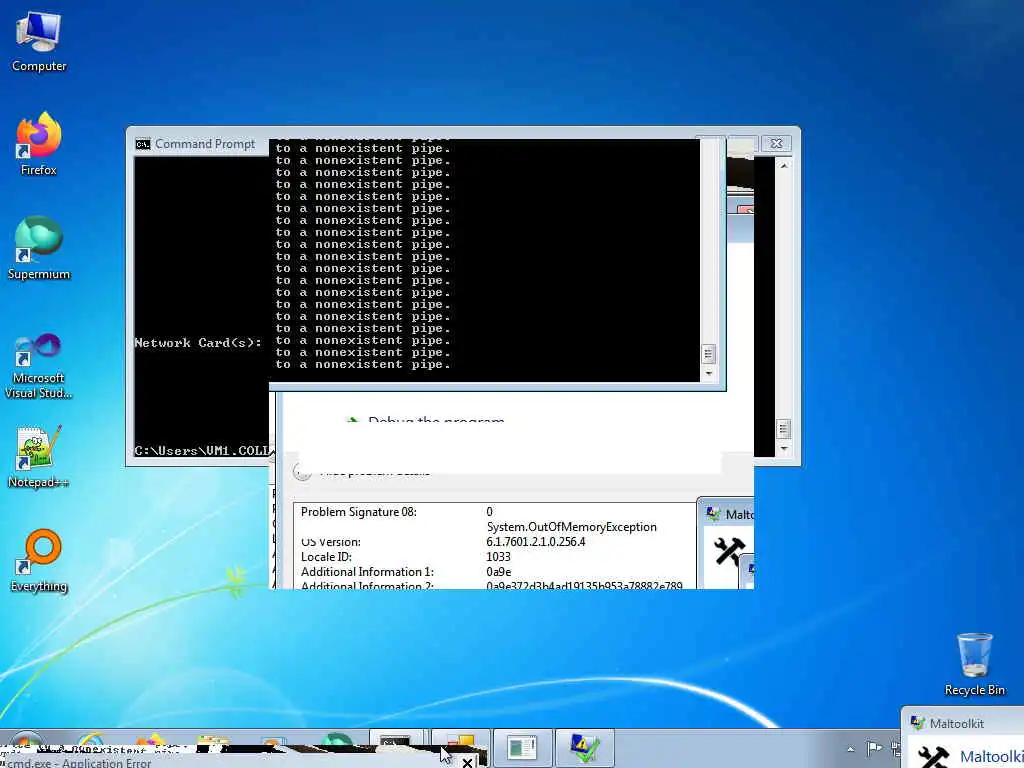Screen dimensions: 1024x768
Task: Open the Supermium browser shortcut
Action: point(39,248)
